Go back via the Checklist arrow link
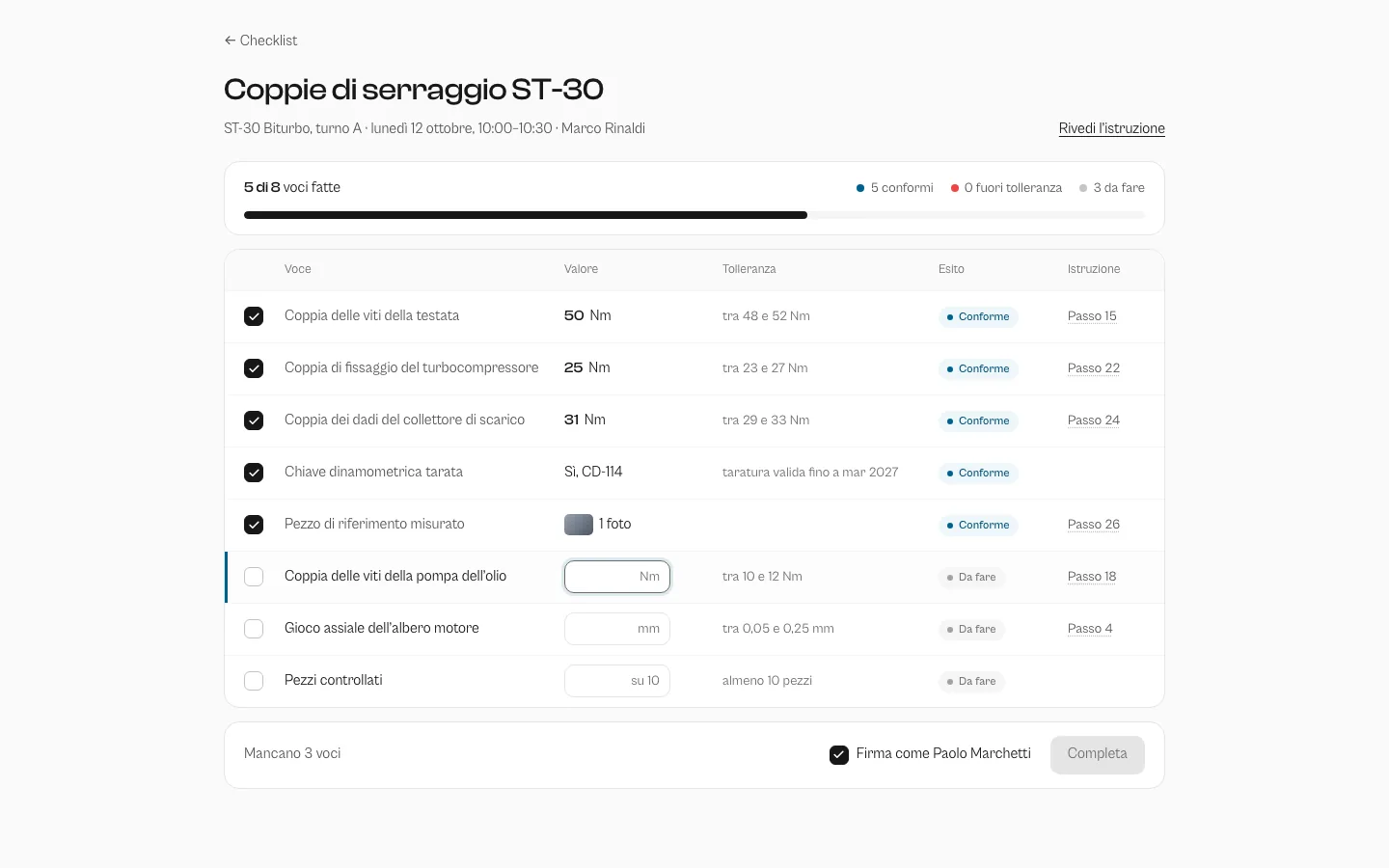Viewport: 1389px width, 868px height. click(x=260, y=41)
